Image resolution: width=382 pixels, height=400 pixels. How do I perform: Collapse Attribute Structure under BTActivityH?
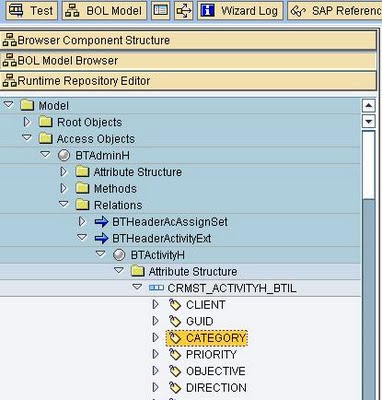pyautogui.click(x=119, y=271)
